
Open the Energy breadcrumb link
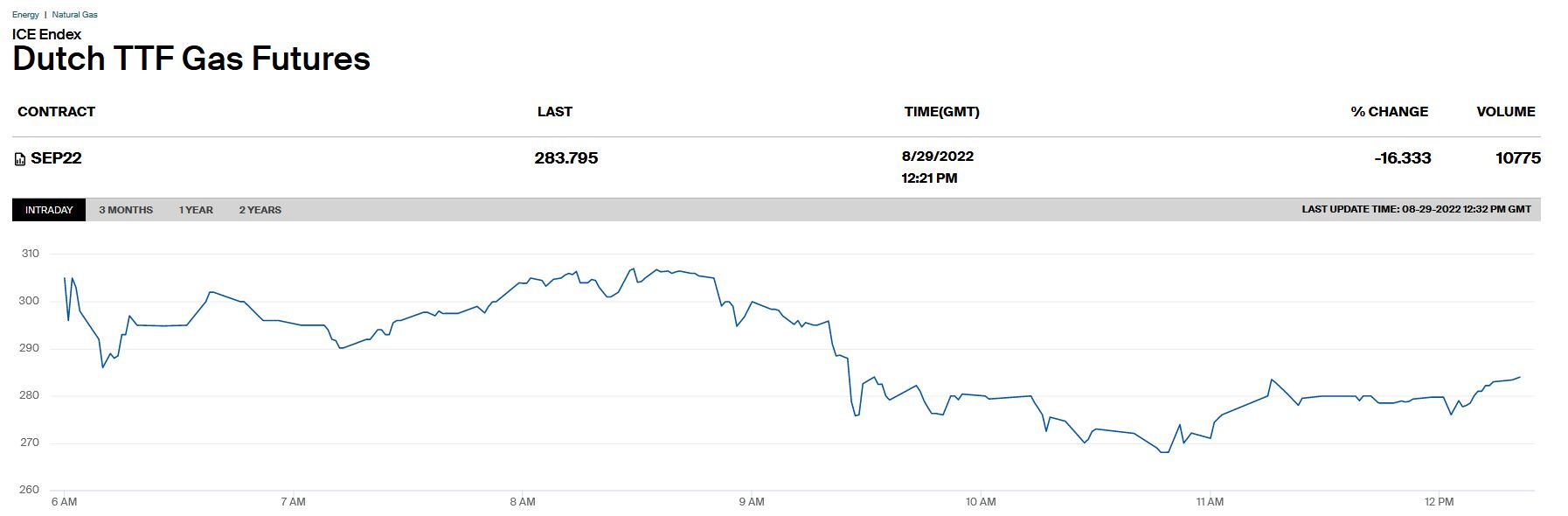tap(25, 15)
